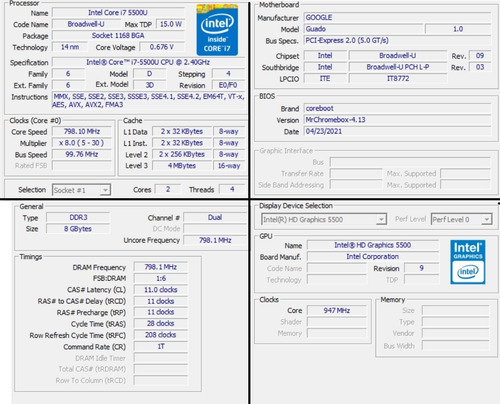Click the RAS# Precharge (tRP) value
The height and width of the screenshot is (404, 500).
click(161, 312)
